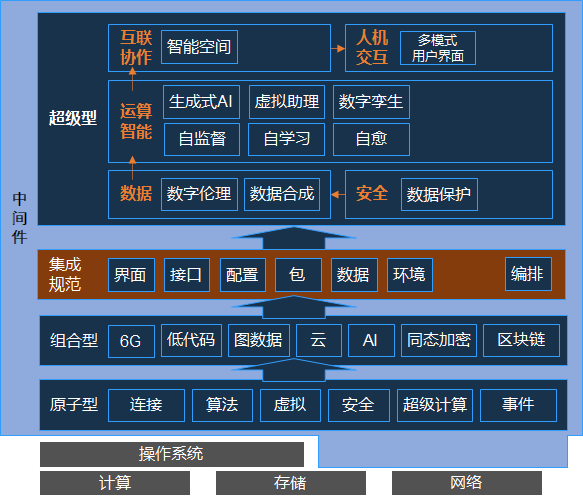Click the 生成式AI block
Image resolution: width=583 pixels, height=502 pixels.
(201, 102)
